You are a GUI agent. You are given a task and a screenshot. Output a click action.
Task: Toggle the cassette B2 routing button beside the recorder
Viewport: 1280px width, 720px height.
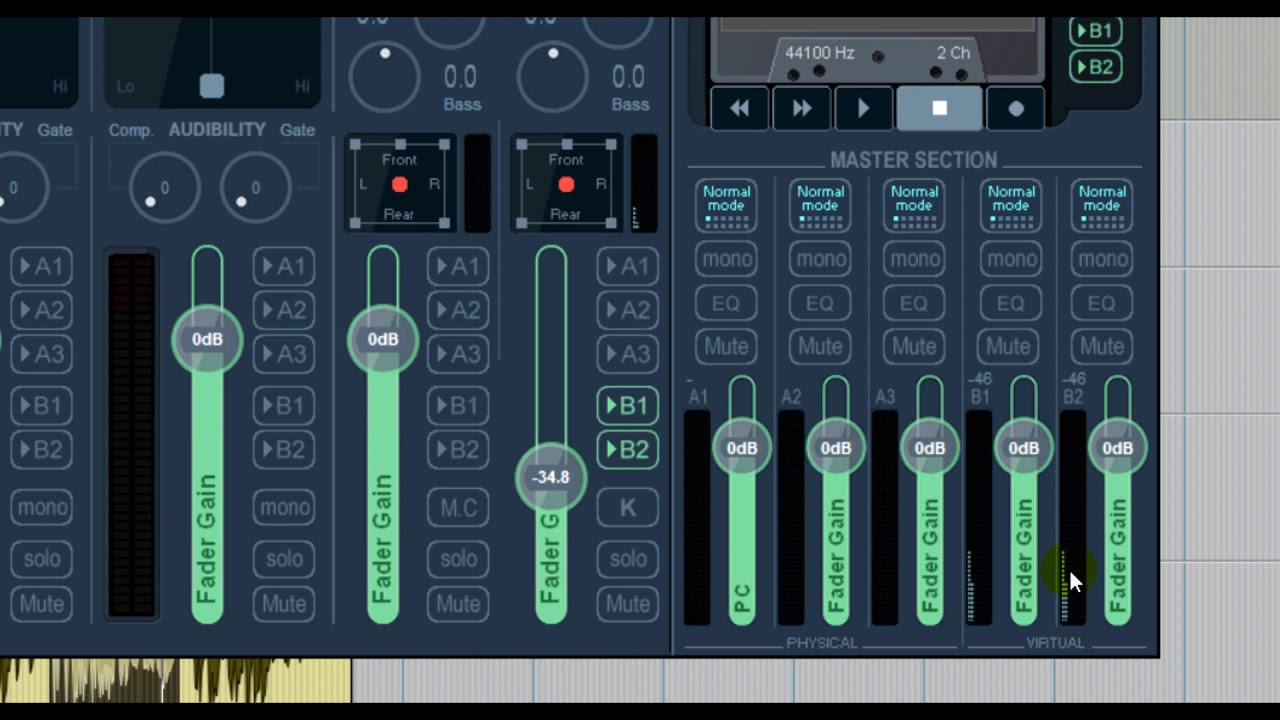pyautogui.click(x=1095, y=67)
